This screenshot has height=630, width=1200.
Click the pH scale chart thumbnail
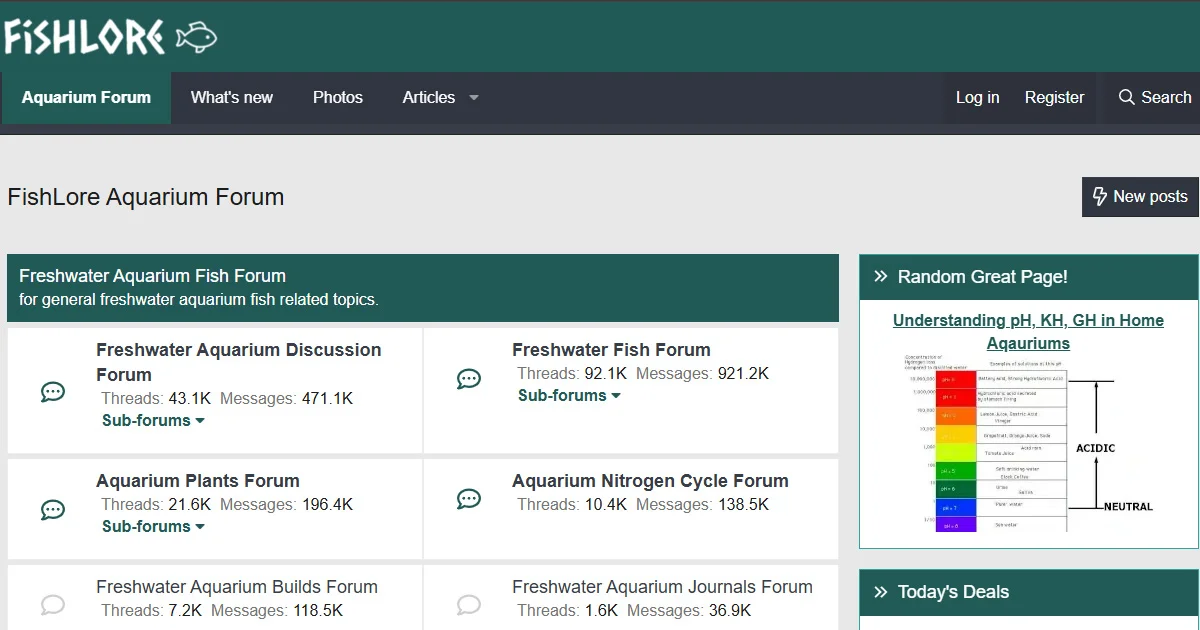click(1028, 443)
